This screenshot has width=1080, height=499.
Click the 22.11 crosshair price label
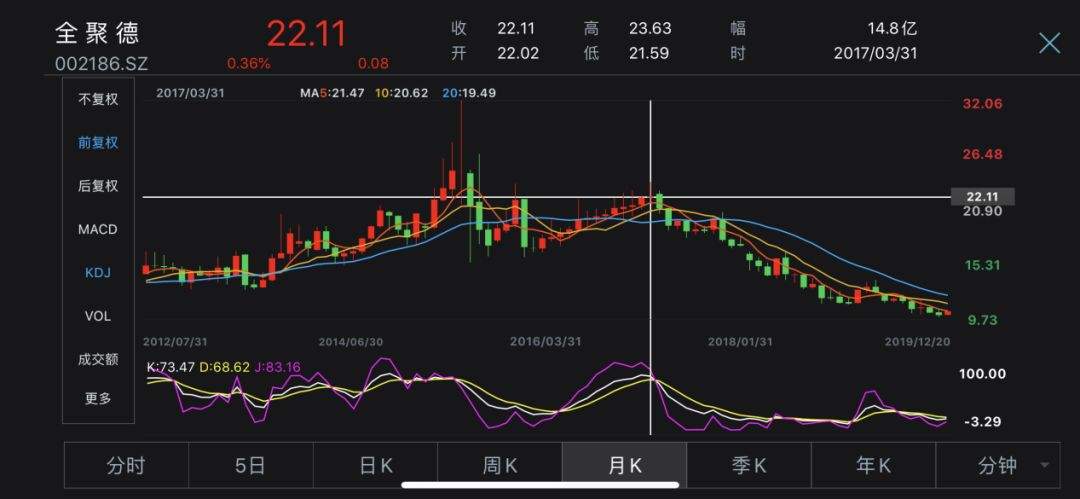pyautogui.click(x=983, y=196)
